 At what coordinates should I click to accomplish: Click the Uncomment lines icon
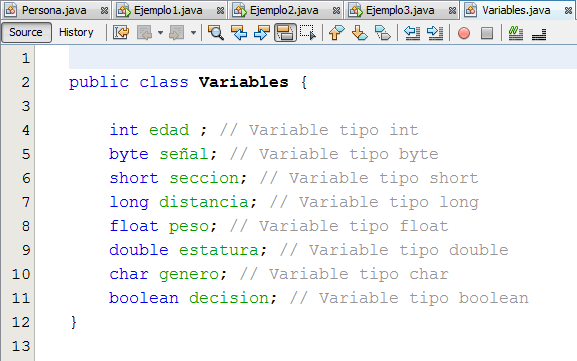click(539, 33)
